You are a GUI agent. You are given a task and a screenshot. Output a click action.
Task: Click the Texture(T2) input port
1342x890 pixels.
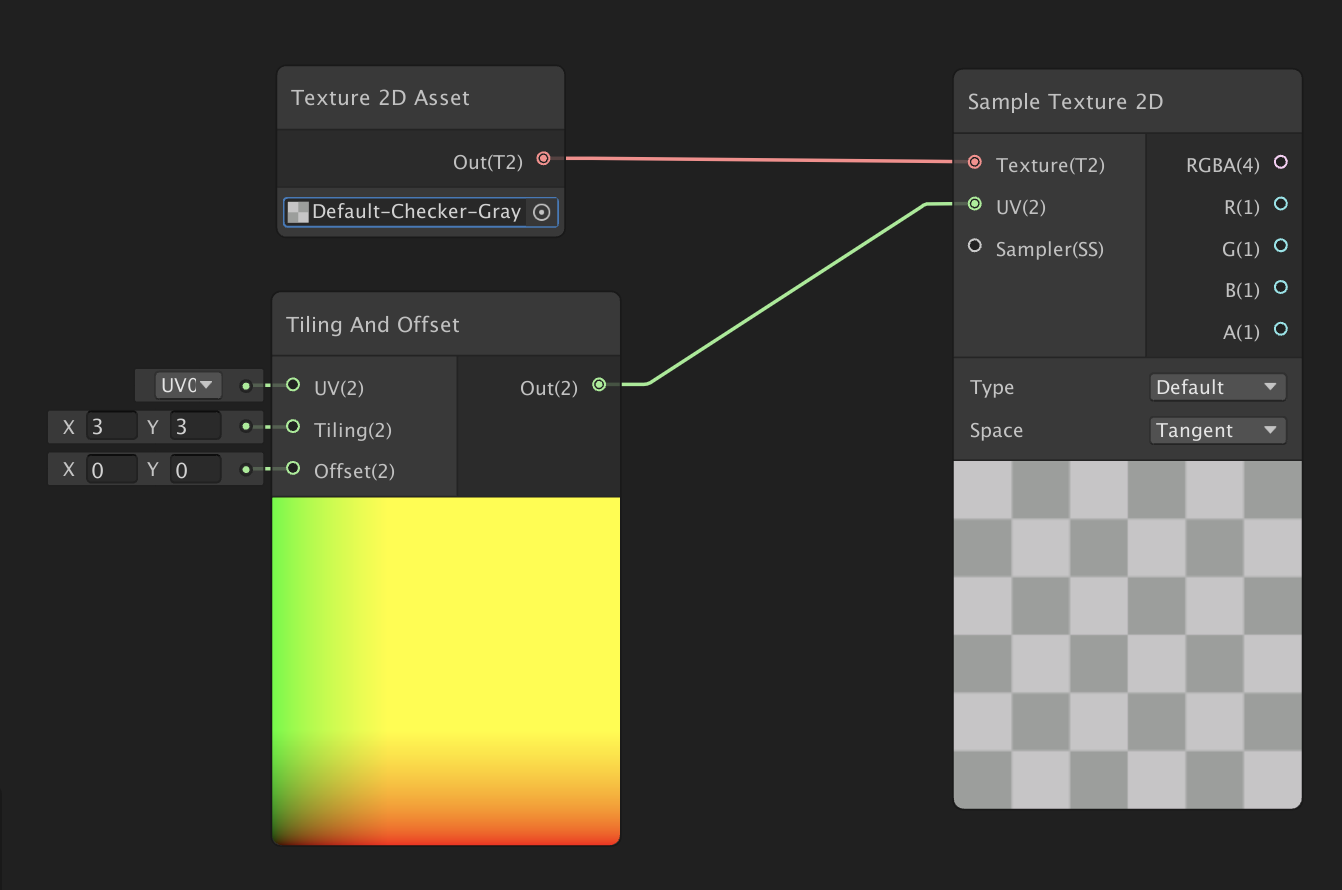(975, 162)
